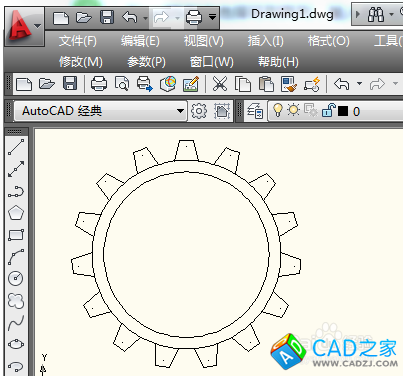Screen dimensions: 403x376
Task: Open the 格式(O) menu
Action: [328, 41]
